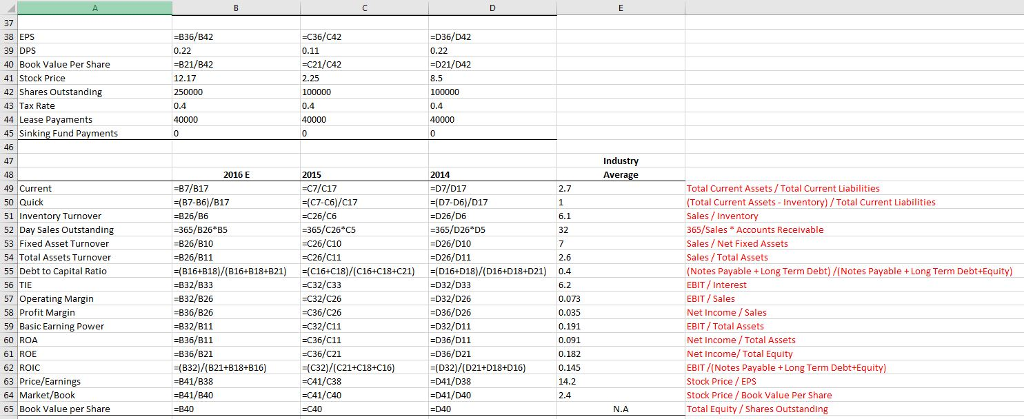Click the red 'Sales / Inventory' note
The height and width of the screenshot is (419, 1024).
pyautogui.click(x=722, y=216)
